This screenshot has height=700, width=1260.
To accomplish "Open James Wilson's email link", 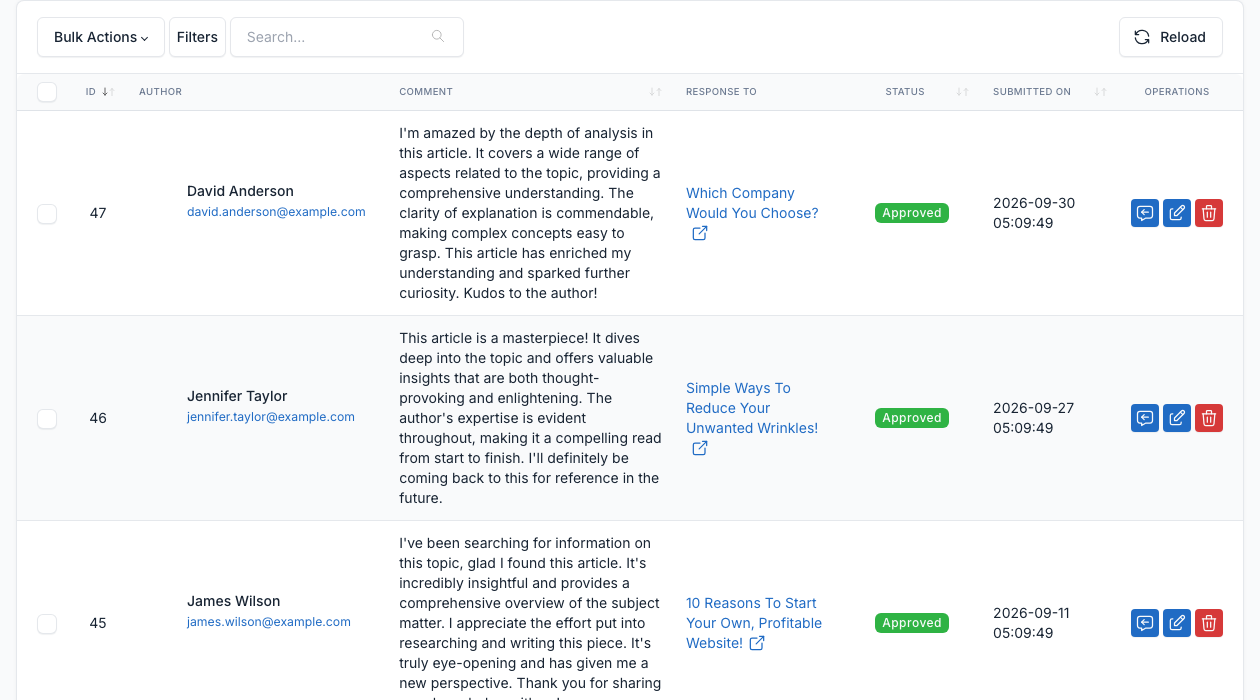I will [269, 622].
